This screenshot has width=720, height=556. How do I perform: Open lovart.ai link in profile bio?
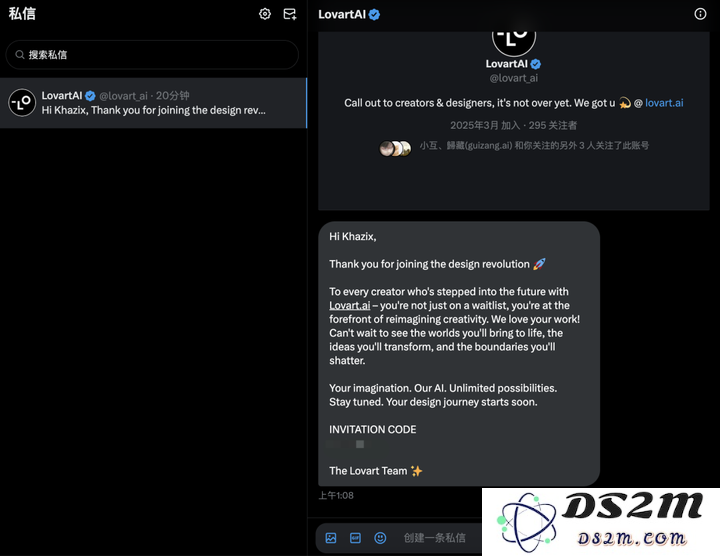click(x=664, y=103)
